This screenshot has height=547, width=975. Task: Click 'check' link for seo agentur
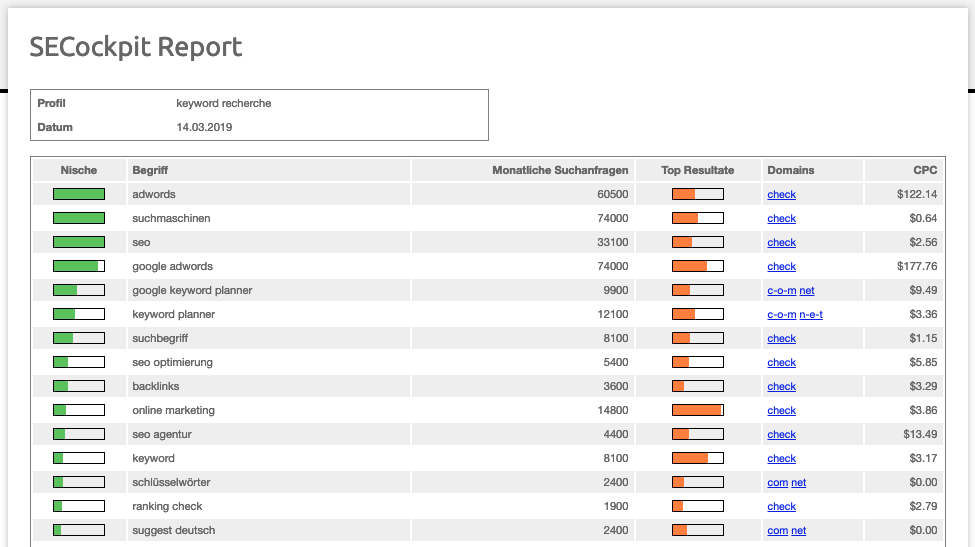pyautogui.click(x=781, y=435)
